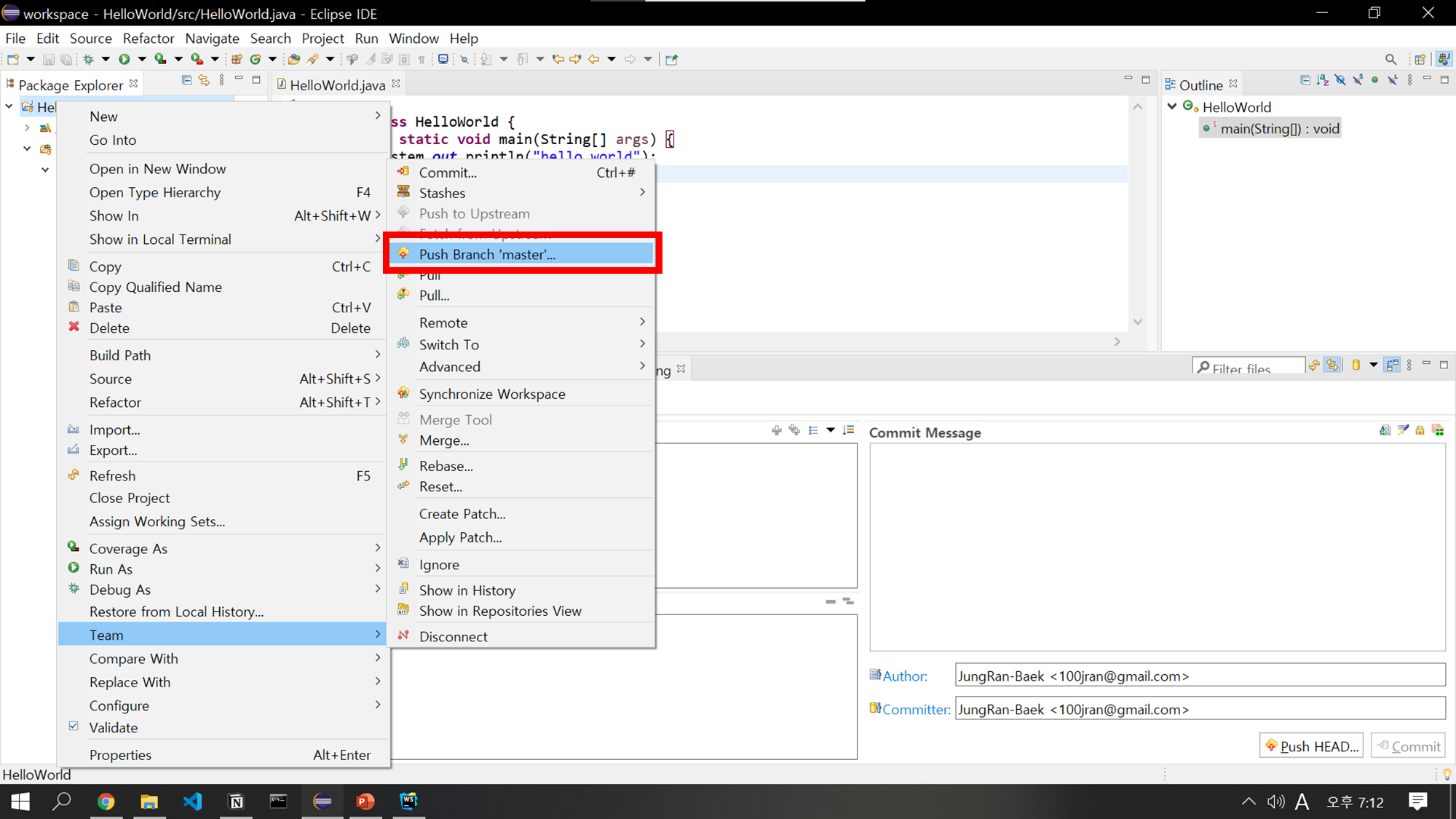Click the New file wizard toolbar icon

click(13, 59)
